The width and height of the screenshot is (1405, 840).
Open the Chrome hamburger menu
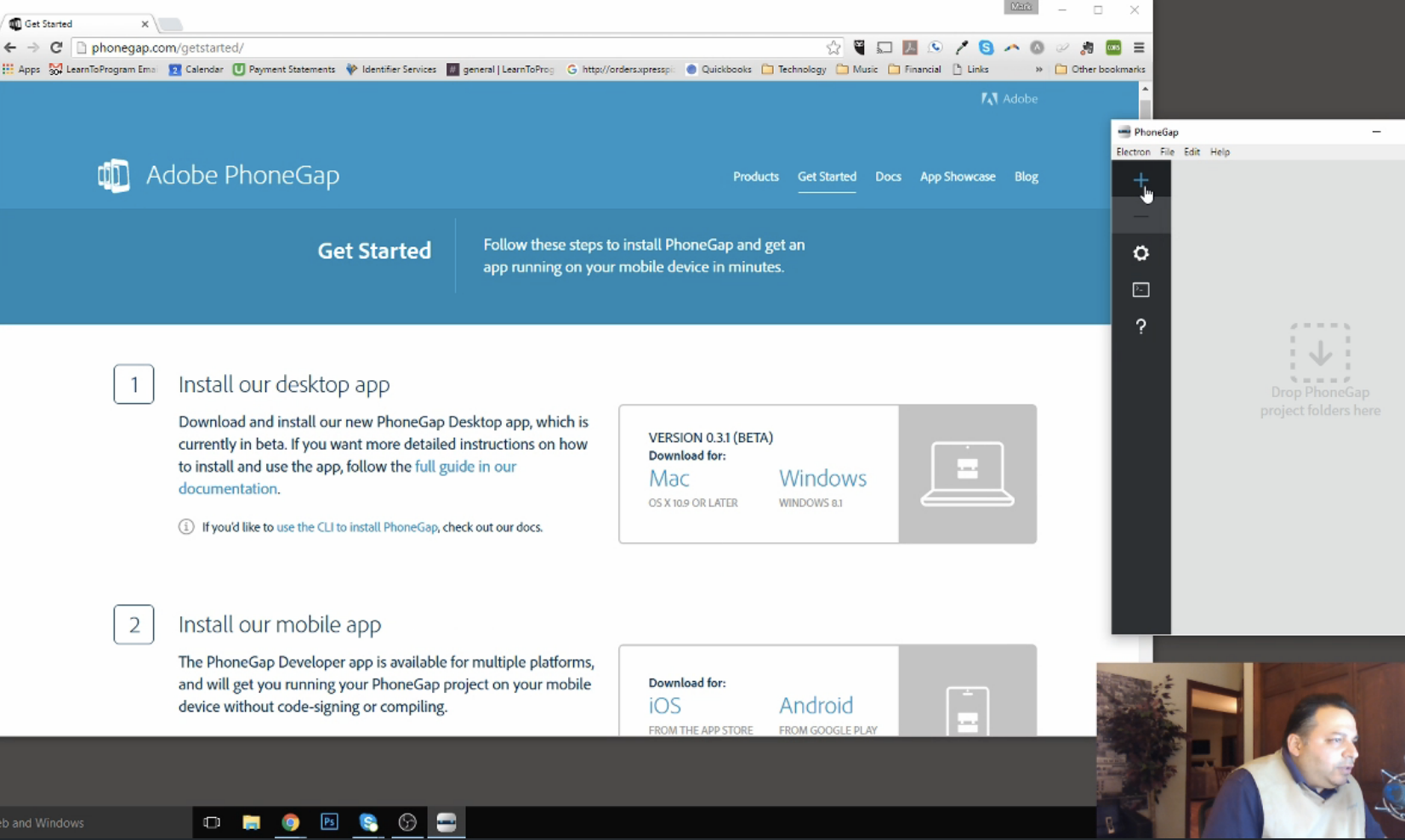1139,48
